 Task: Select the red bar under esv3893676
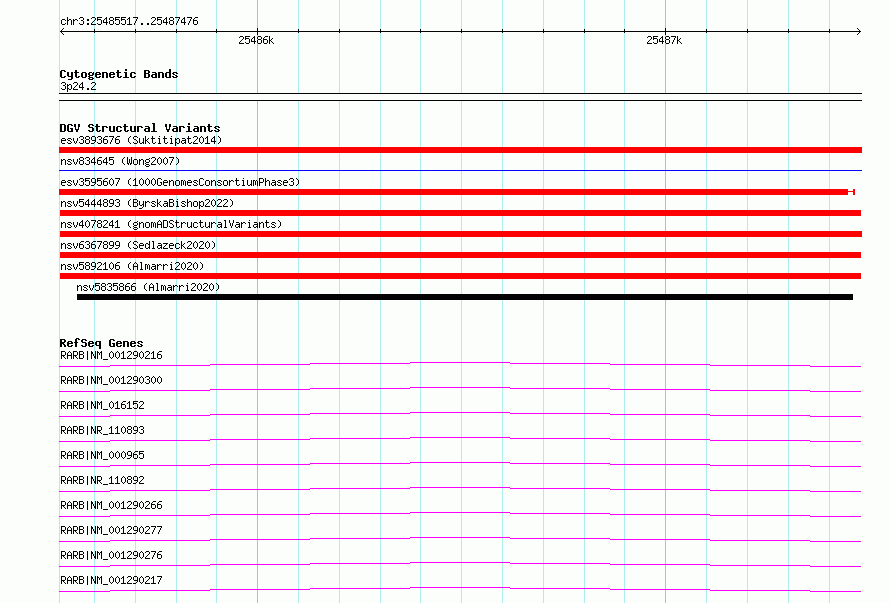point(460,150)
